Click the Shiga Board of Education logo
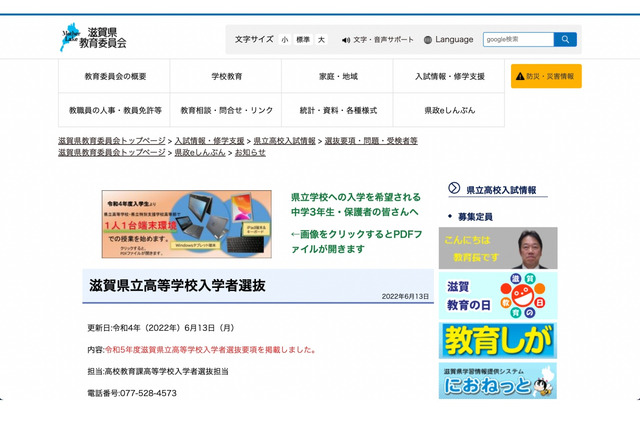The height and width of the screenshot is (426, 640). [x=93, y=37]
